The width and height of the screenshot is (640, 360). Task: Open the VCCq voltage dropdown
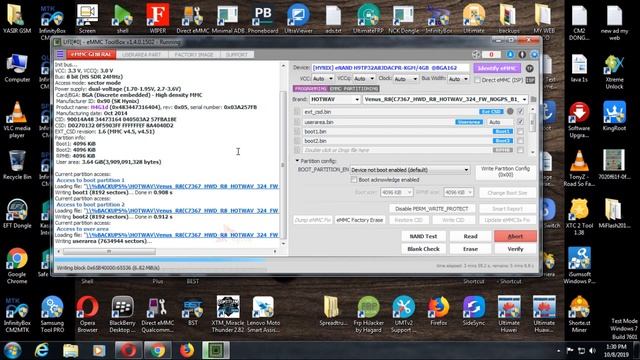(364, 78)
